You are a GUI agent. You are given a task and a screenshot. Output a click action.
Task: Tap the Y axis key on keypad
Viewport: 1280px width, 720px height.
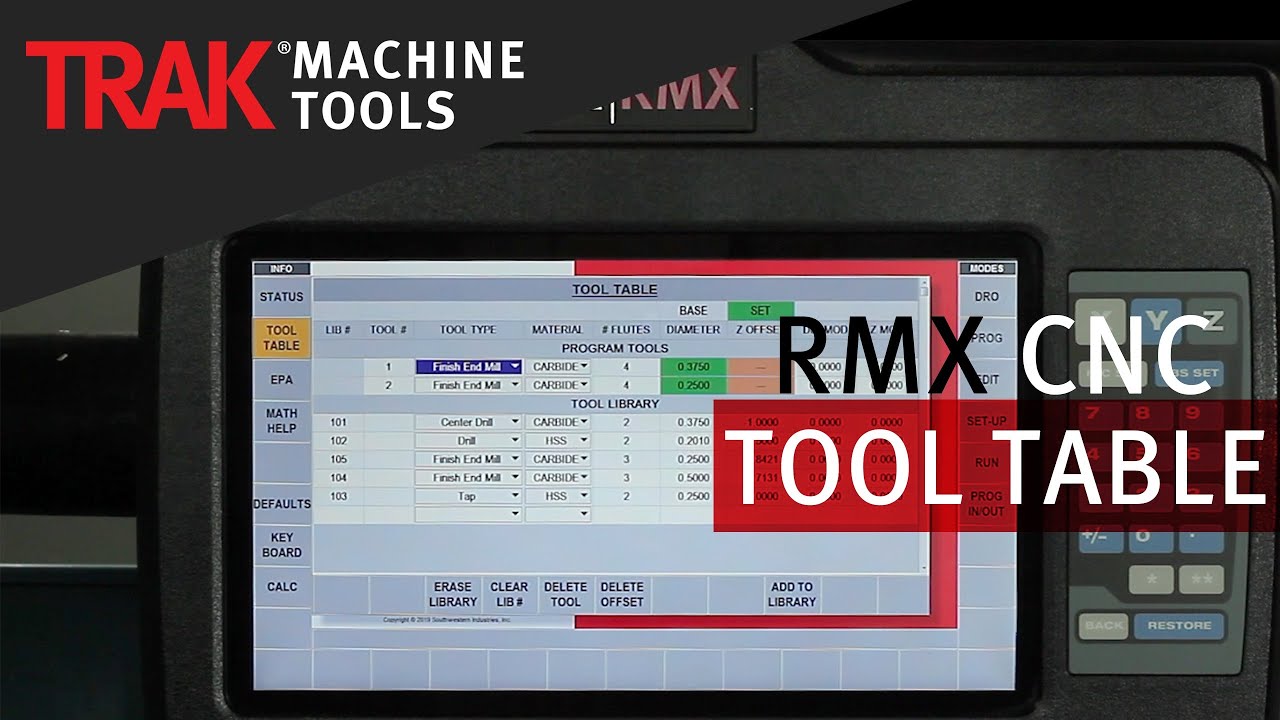pyautogui.click(x=1157, y=321)
